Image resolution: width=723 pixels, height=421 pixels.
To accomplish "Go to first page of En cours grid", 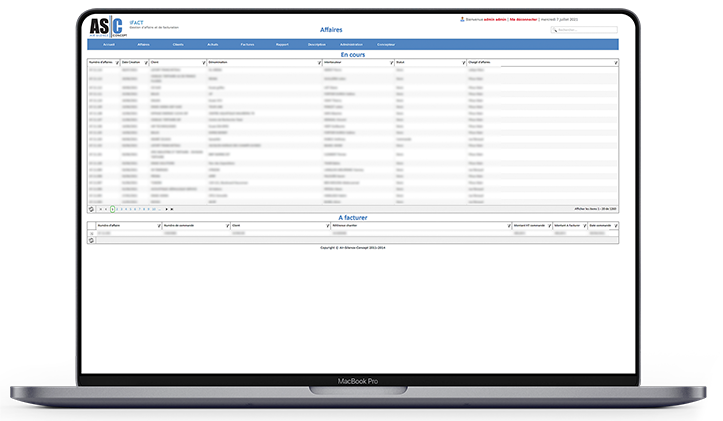I will 101,209.
